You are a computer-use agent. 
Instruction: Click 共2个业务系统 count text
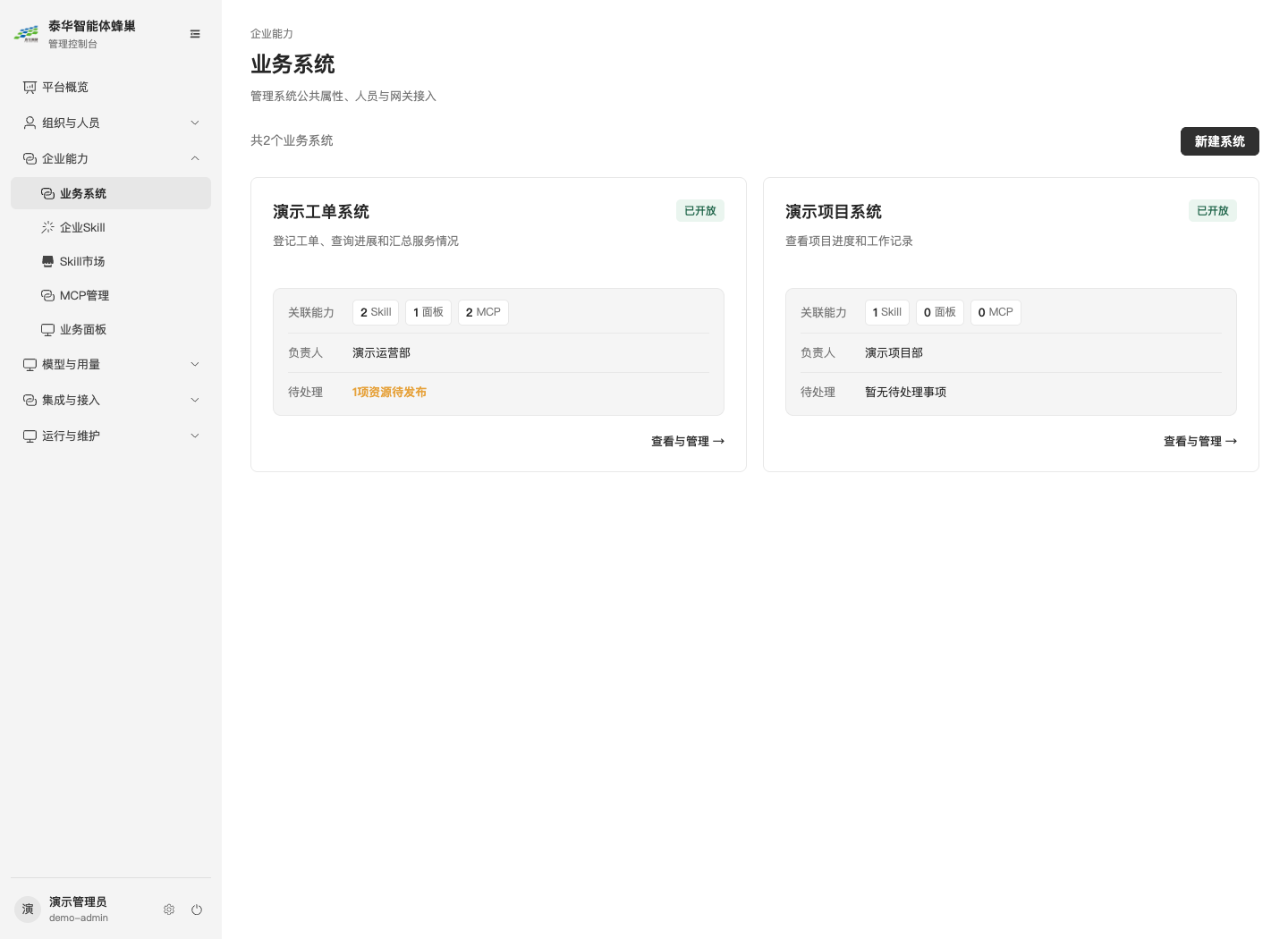pos(292,140)
